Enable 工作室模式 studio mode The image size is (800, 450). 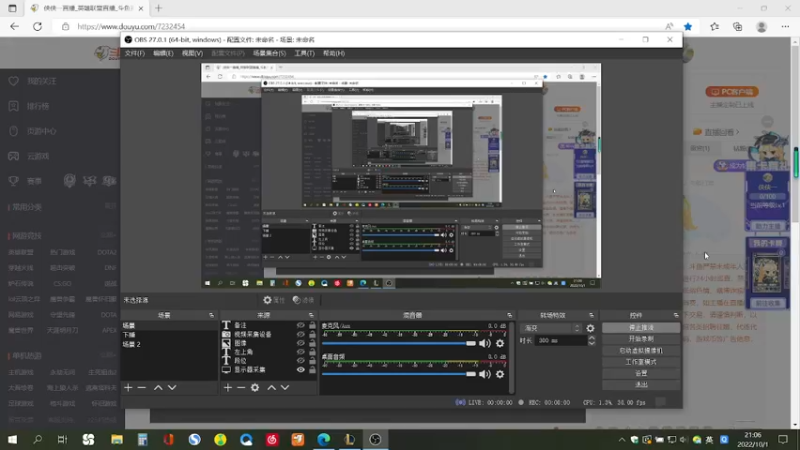(x=641, y=362)
